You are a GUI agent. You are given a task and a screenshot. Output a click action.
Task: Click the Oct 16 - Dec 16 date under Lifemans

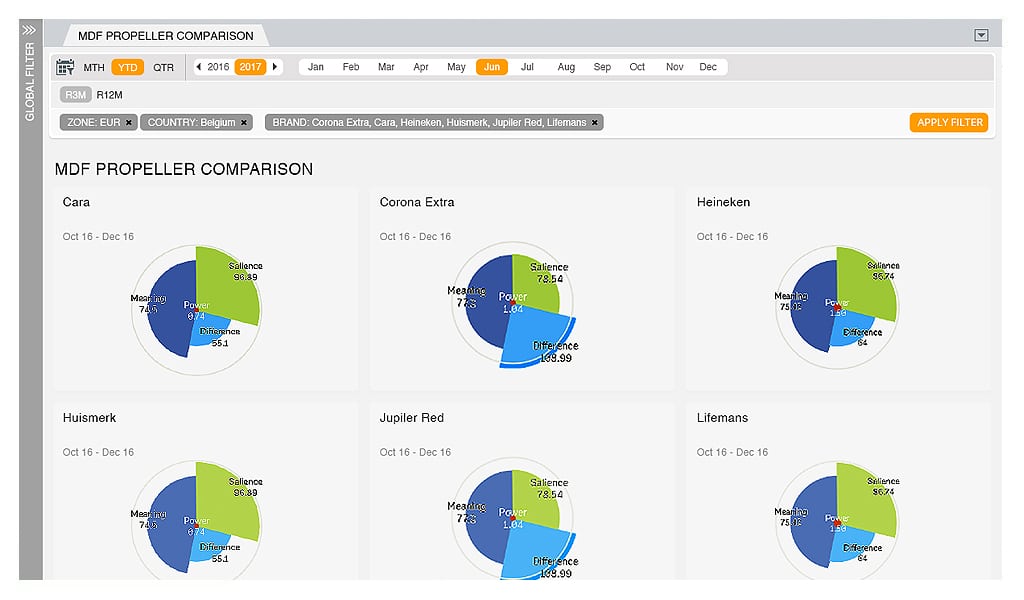[x=732, y=452]
